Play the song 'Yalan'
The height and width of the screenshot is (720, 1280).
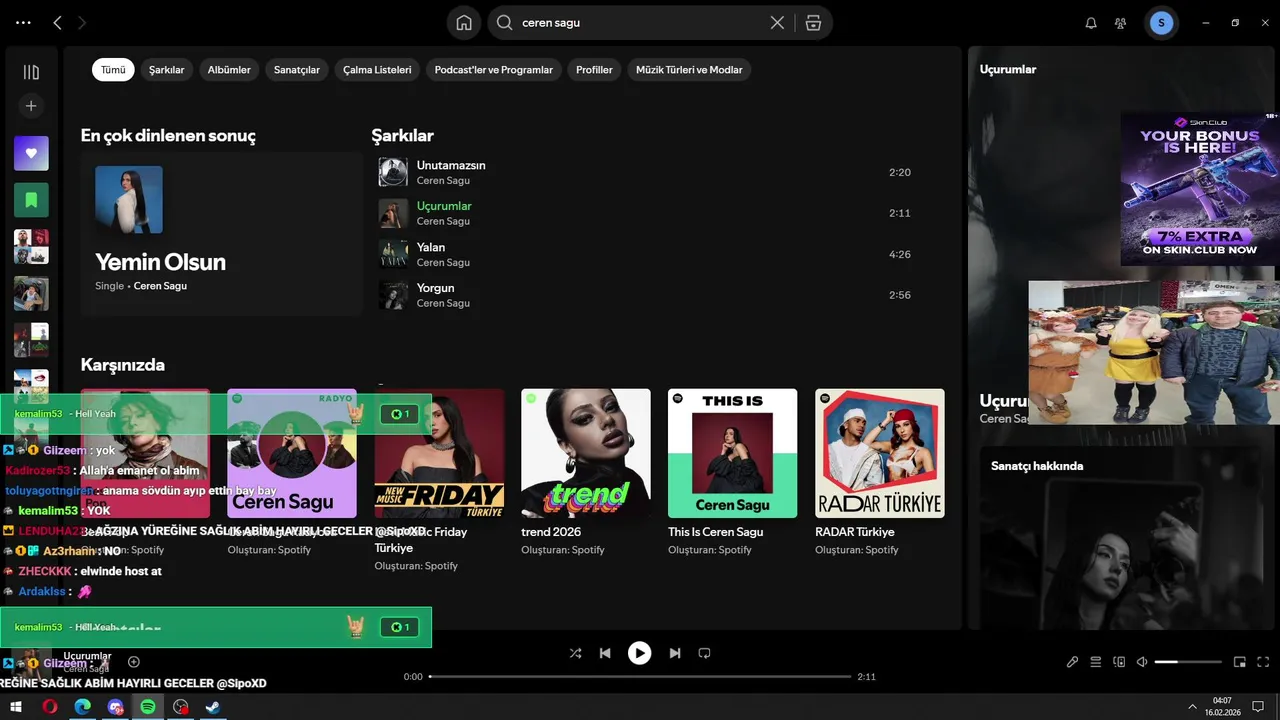431,247
